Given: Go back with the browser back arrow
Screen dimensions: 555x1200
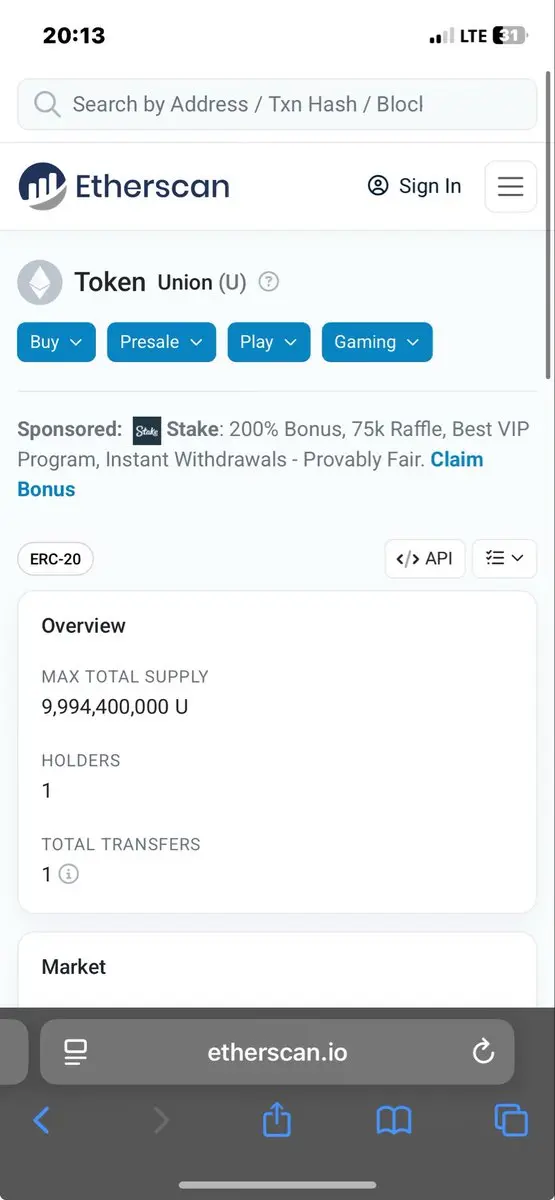Looking at the screenshot, I should tap(41, 1120).
